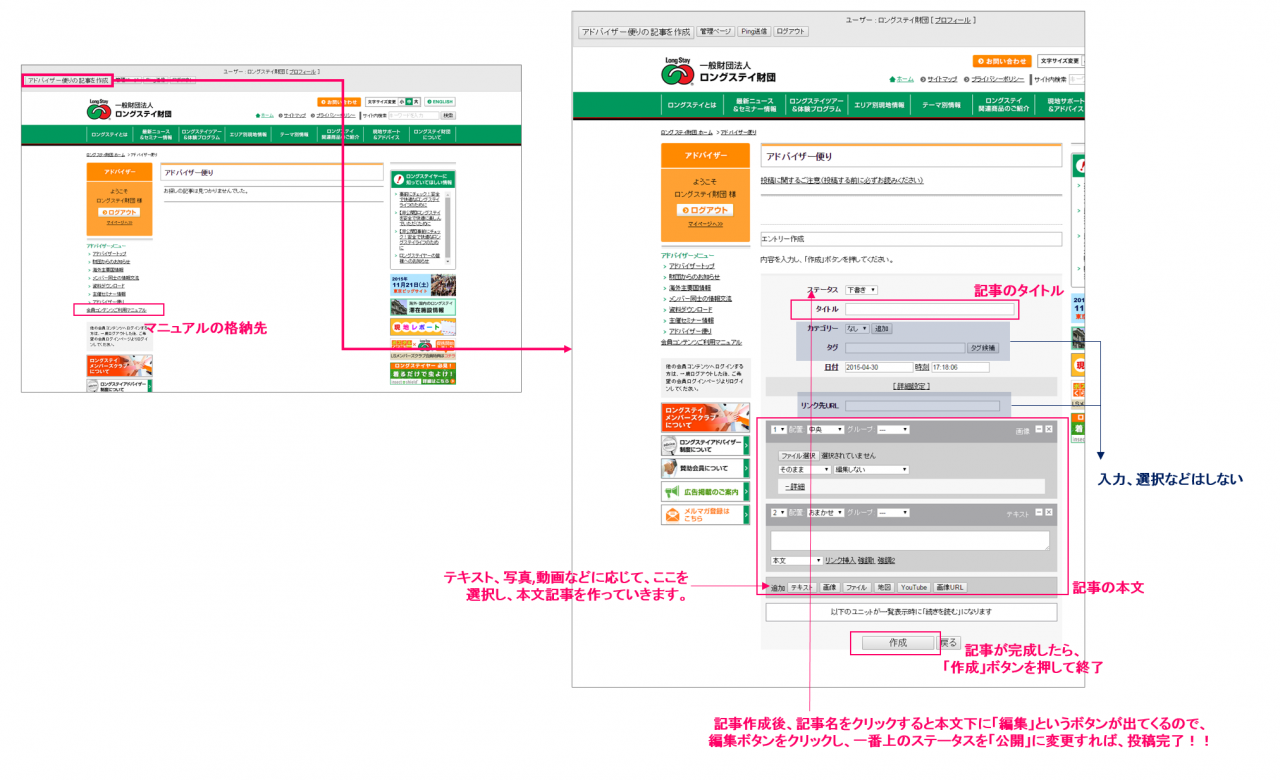Open テーマ別情報 nav menu right screenshot
This screenshot has width=1280, height=780.
coord(940,105)
